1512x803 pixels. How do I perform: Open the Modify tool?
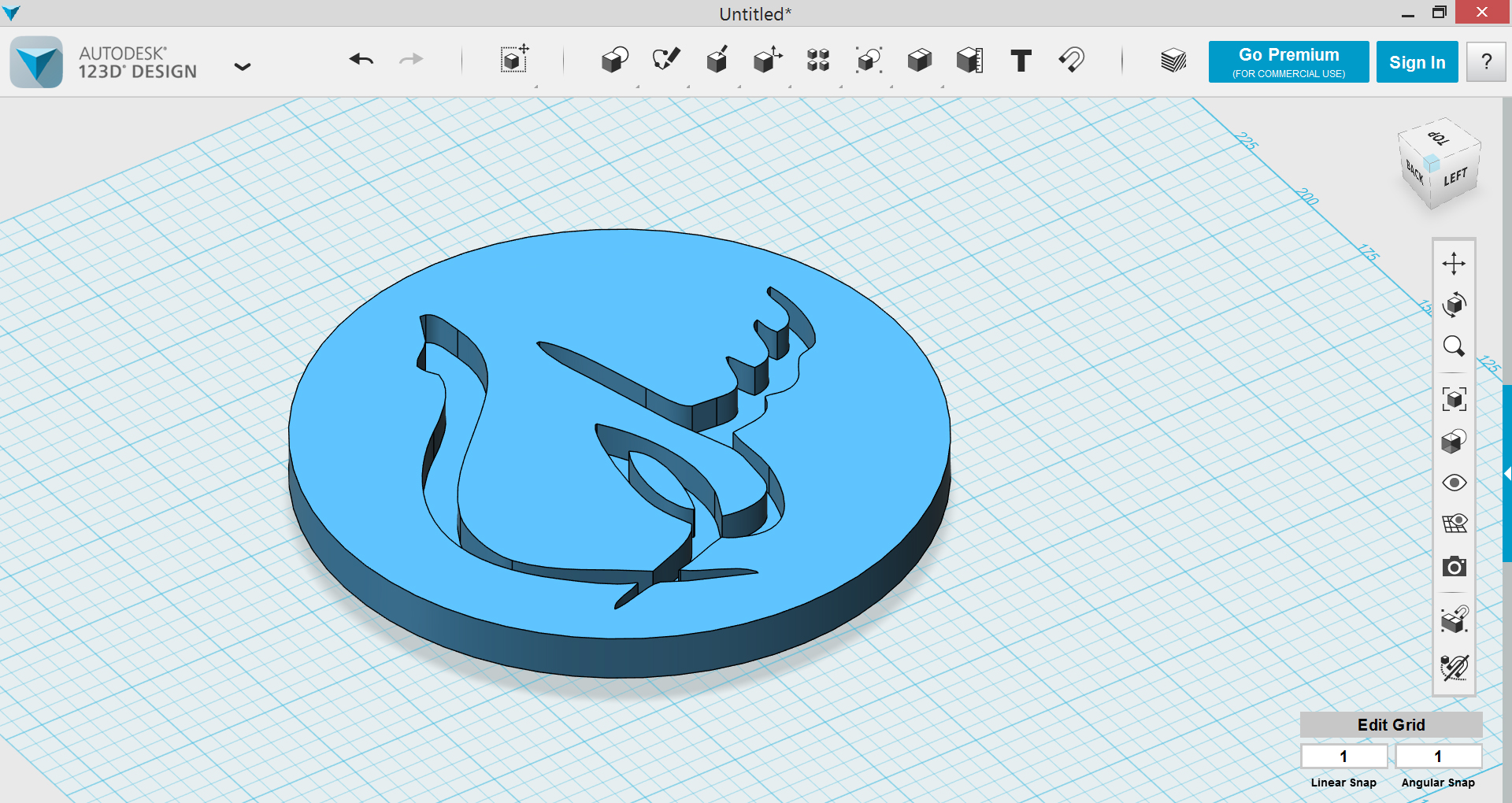[x=768, y=60]
